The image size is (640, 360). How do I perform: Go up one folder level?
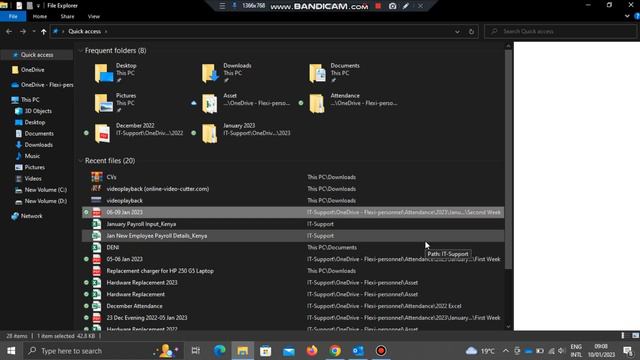pos(44,31)
